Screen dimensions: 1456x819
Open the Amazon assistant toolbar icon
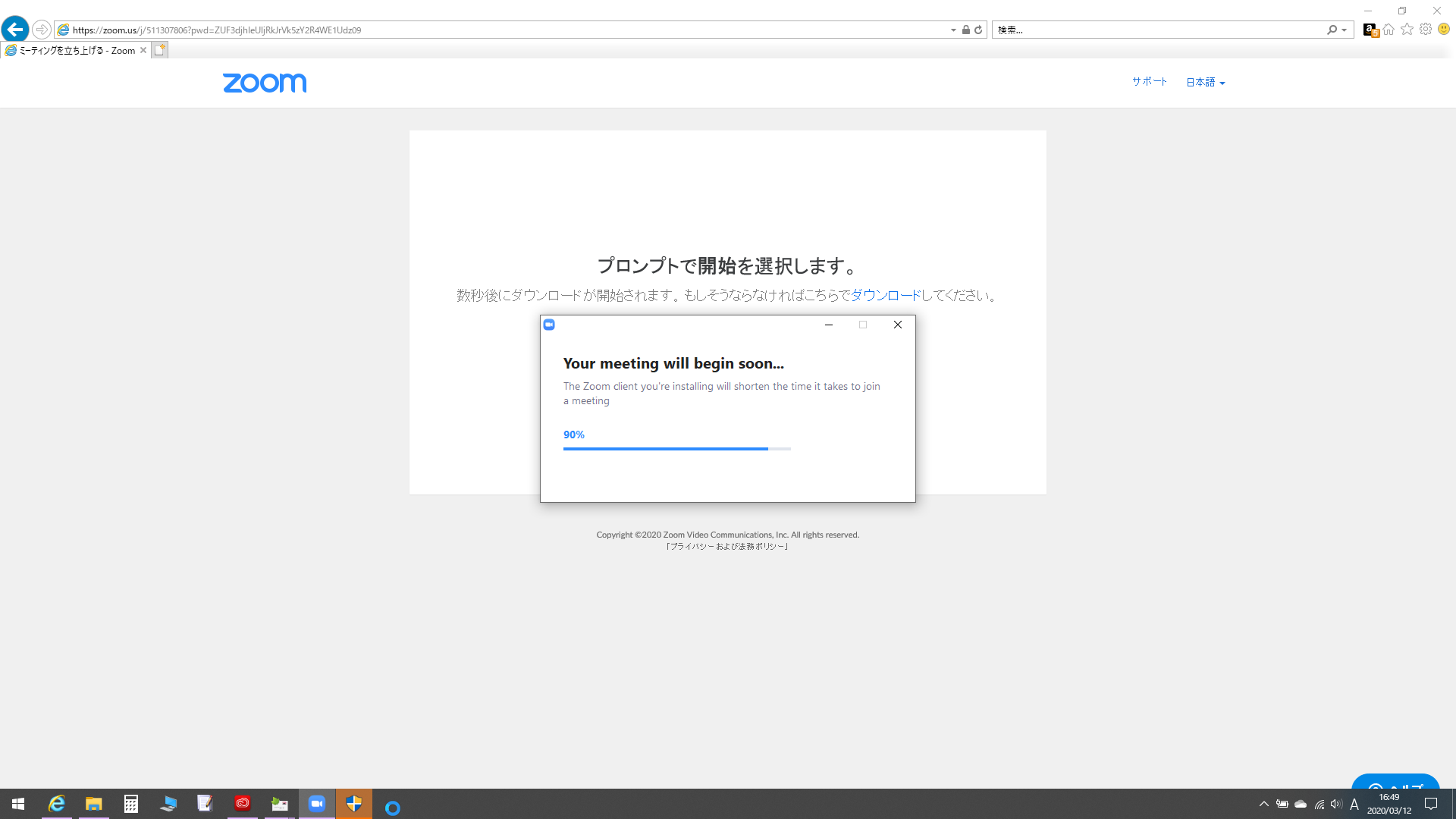[x=1370, y=30]
